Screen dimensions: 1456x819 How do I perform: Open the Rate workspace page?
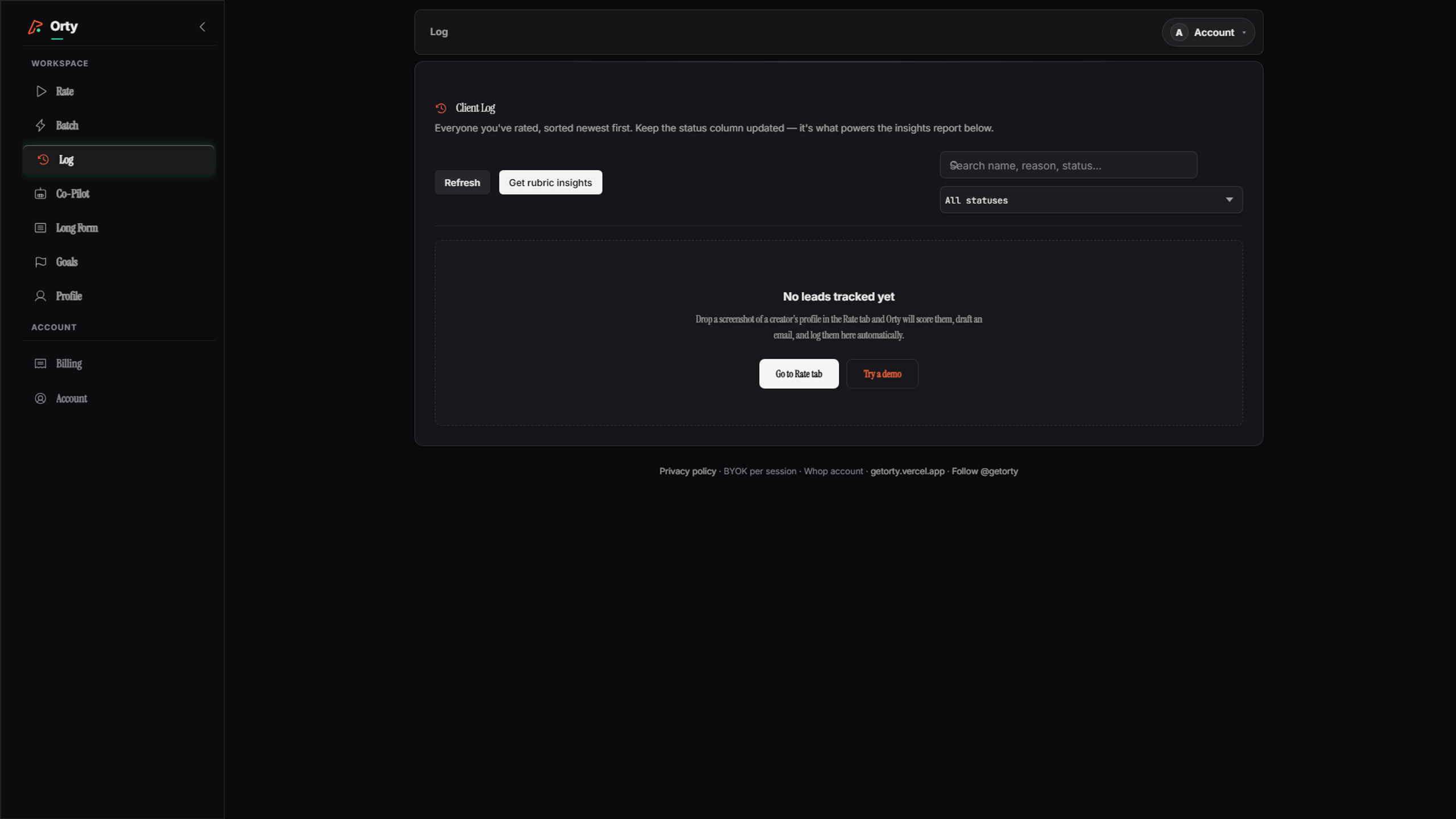pyautogui.click(x=118, y=92)
